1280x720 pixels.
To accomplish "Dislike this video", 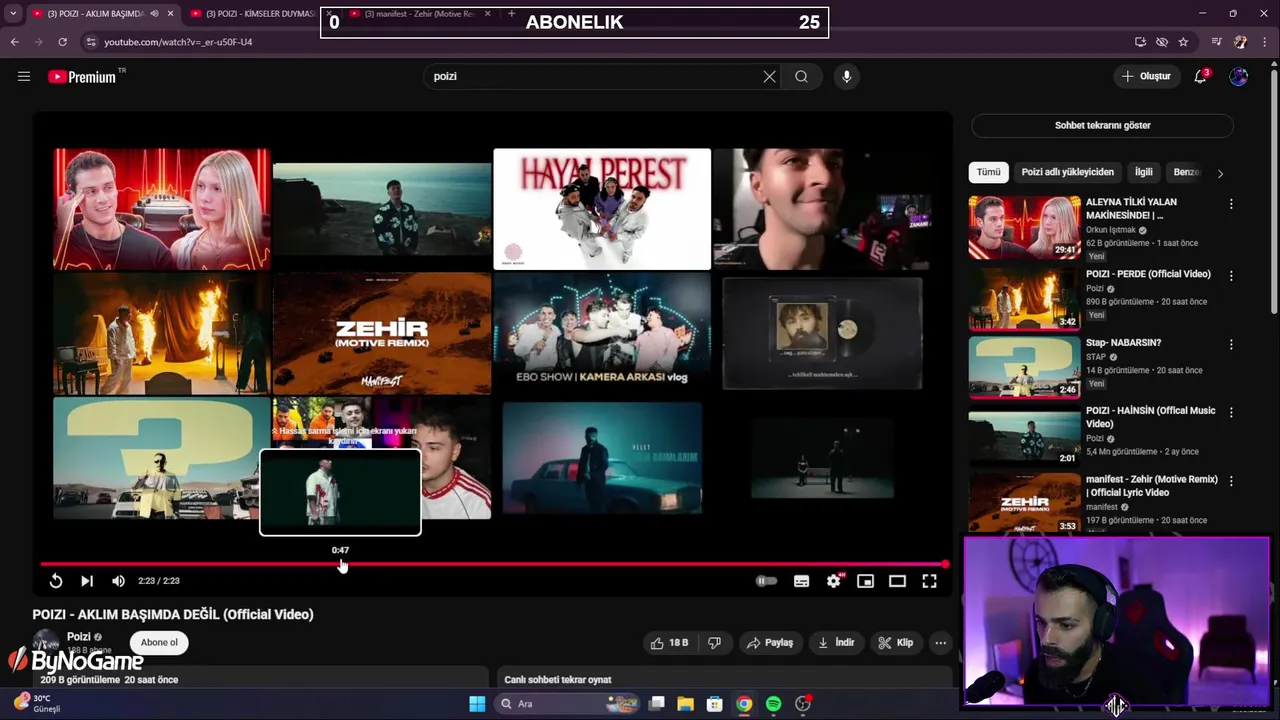I will [x=715, y=643].
